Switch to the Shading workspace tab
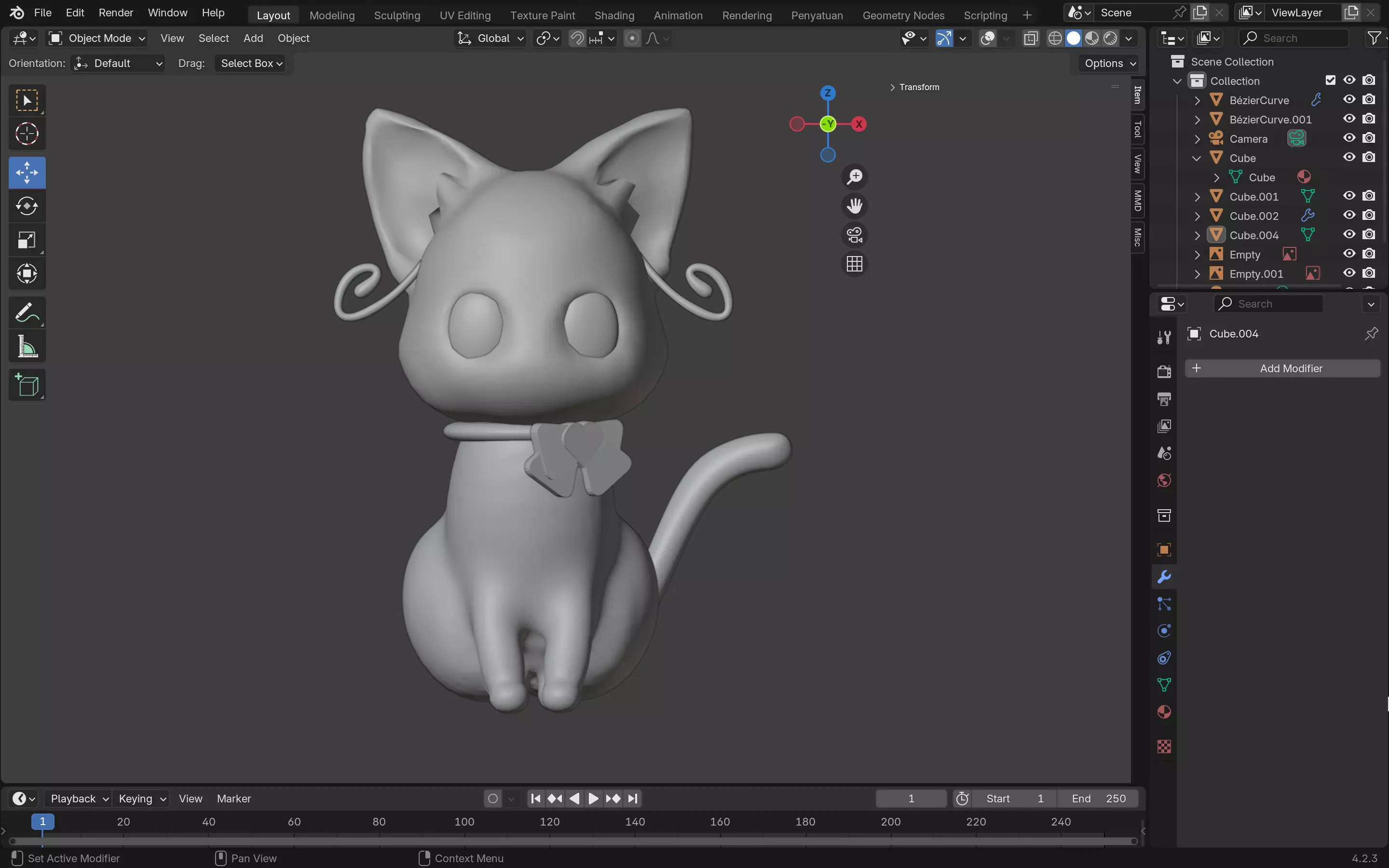Viewport: 1389px width, 868px height. (614, 15)
